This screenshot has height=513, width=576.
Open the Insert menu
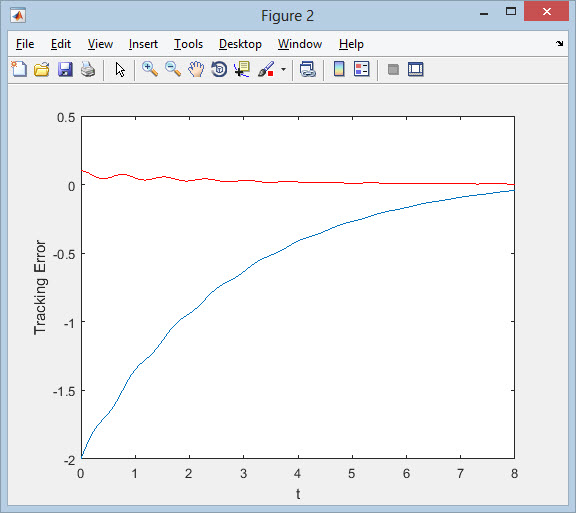tap(143, 44)
